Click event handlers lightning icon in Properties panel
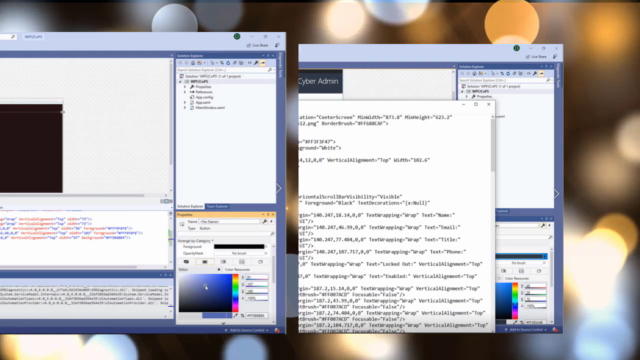Viewport: 640px width, 360px height. [271, 222]
